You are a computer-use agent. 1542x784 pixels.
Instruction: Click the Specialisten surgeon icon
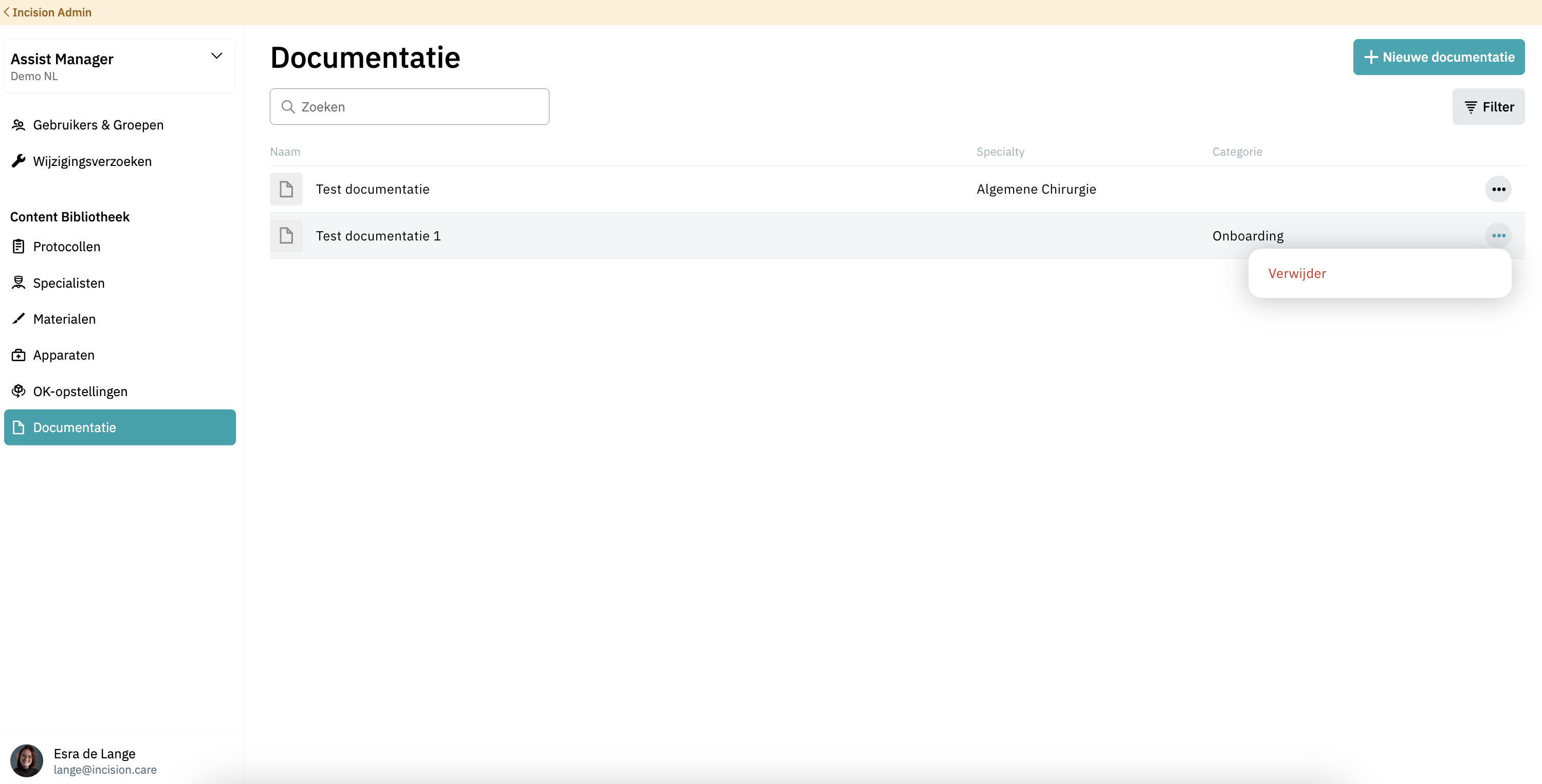19,283
